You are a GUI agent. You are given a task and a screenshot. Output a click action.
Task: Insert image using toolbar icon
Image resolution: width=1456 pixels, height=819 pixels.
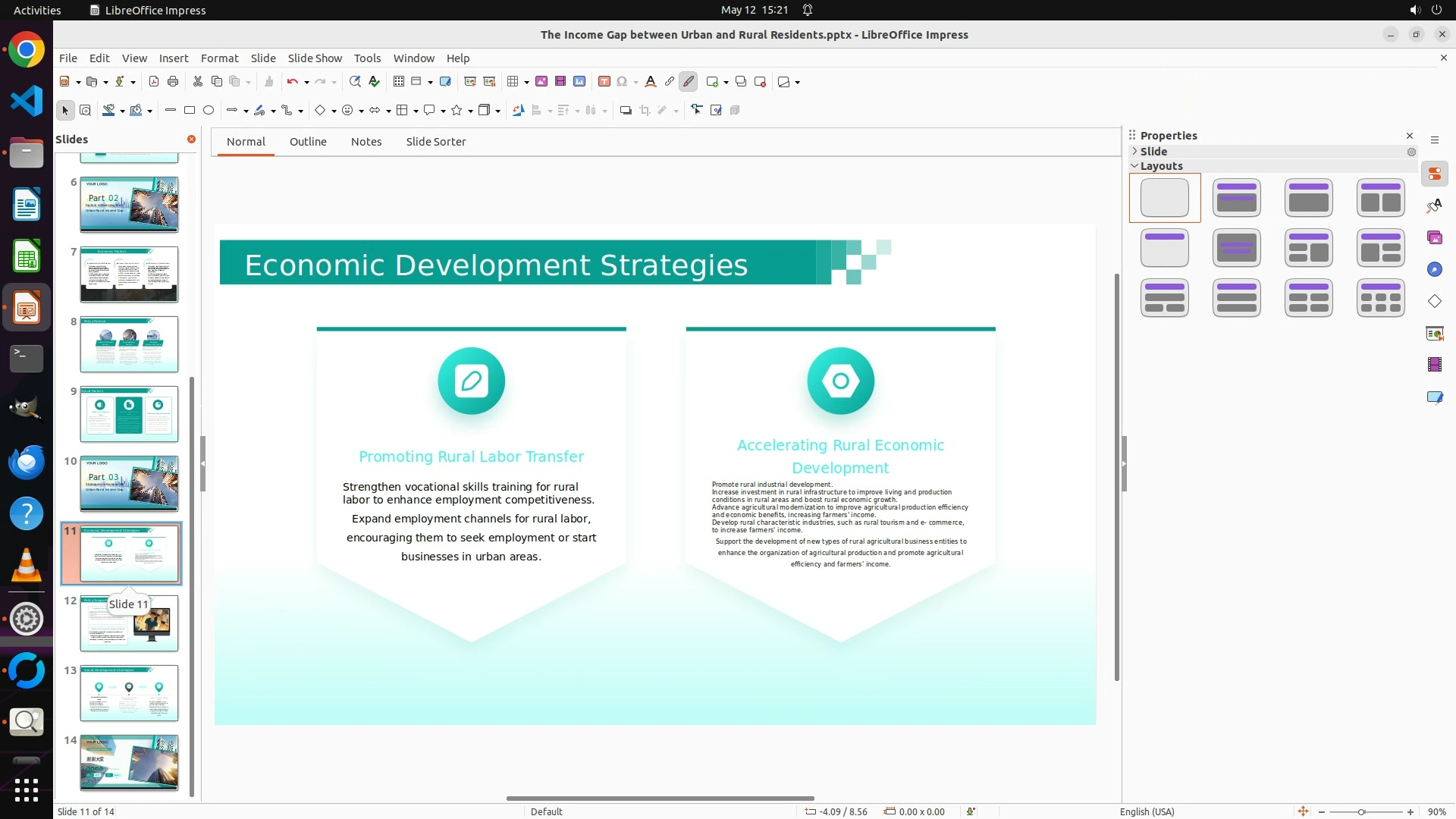click(x=541, y=82)
